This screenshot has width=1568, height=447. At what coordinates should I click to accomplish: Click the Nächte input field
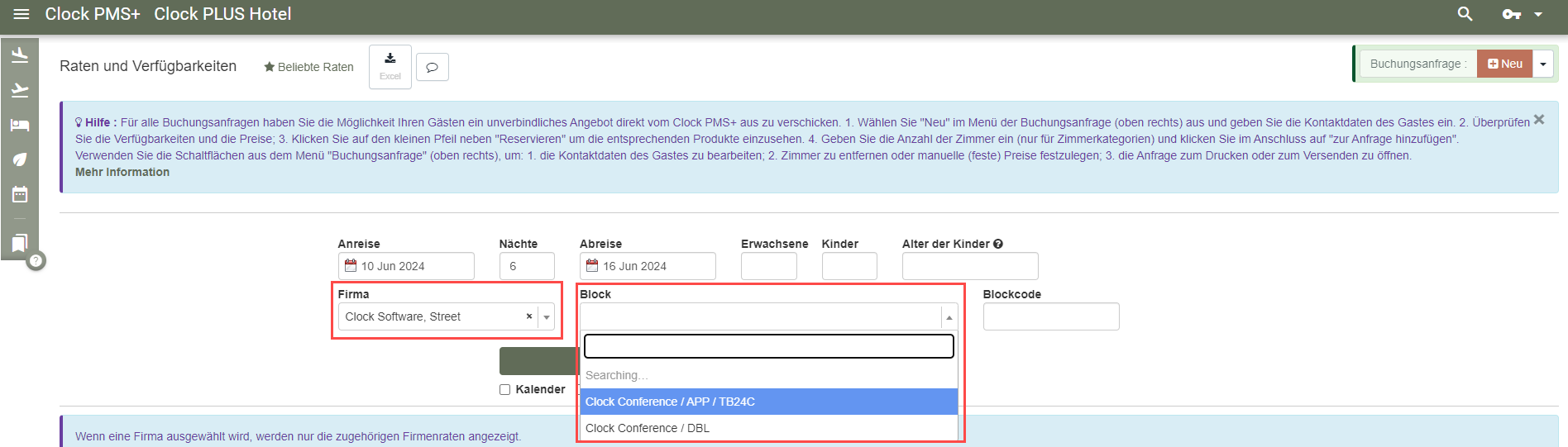[527, 266]
